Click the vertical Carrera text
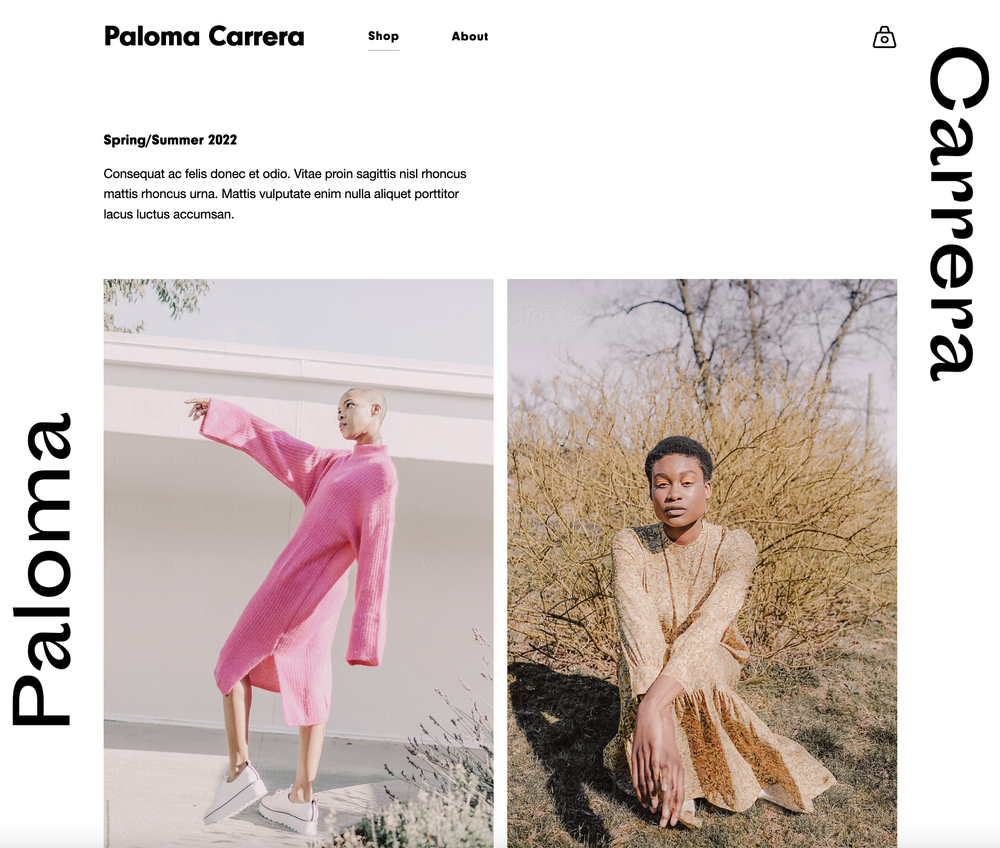 click(x=957, y=214)
